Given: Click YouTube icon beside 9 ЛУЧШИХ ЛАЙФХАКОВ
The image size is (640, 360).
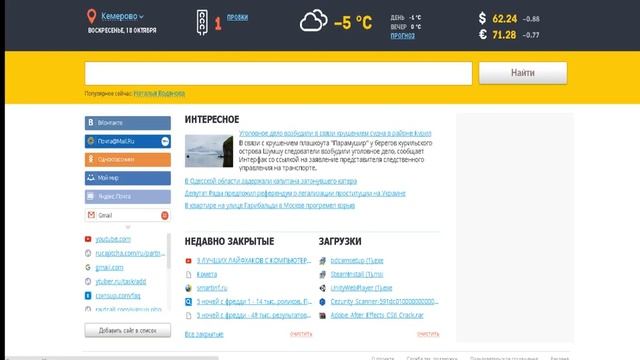Looking at the screenshot, I should pos(189,260).
